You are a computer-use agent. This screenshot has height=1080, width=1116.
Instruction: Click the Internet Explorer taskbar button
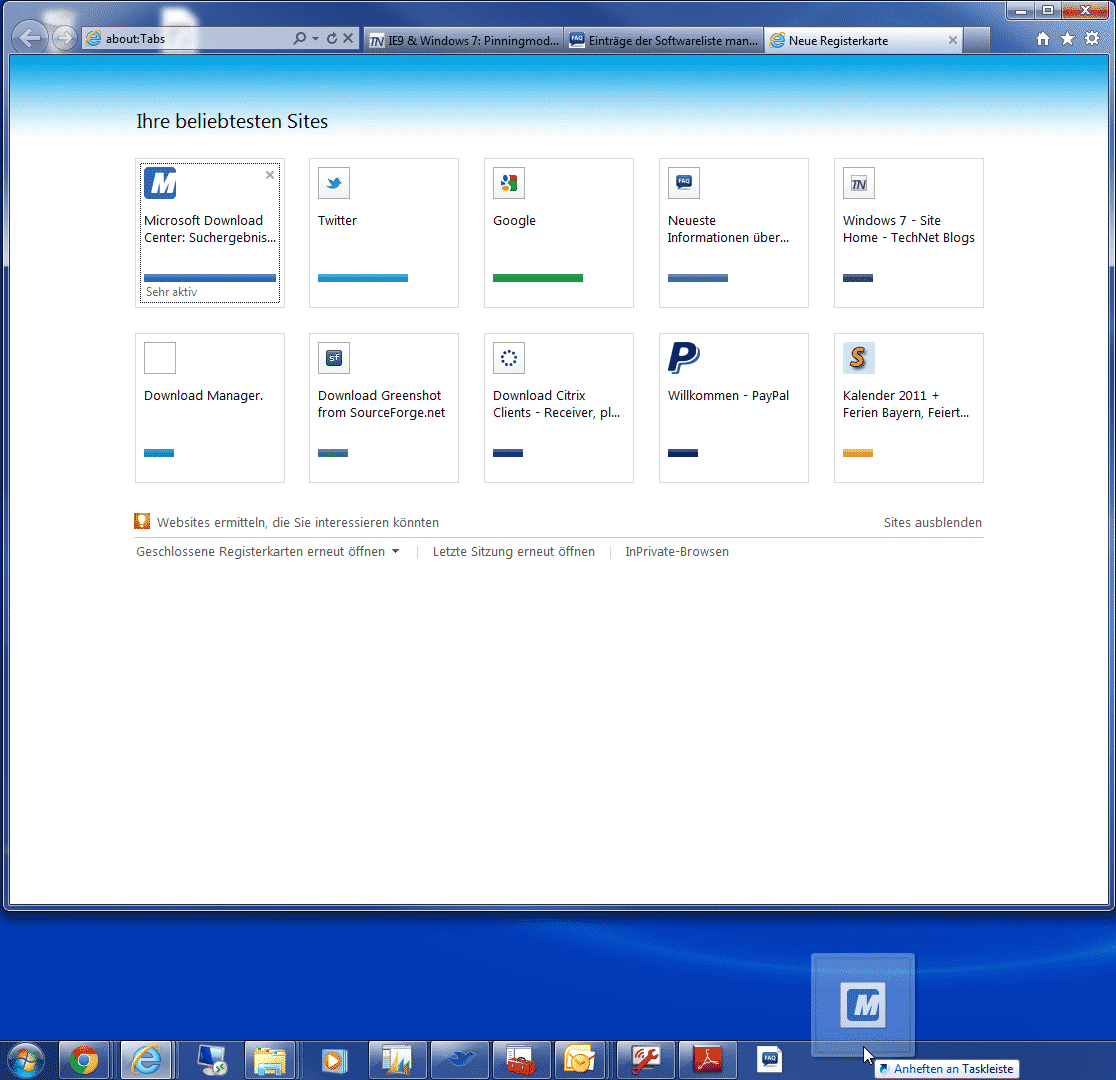[147, 1061]
